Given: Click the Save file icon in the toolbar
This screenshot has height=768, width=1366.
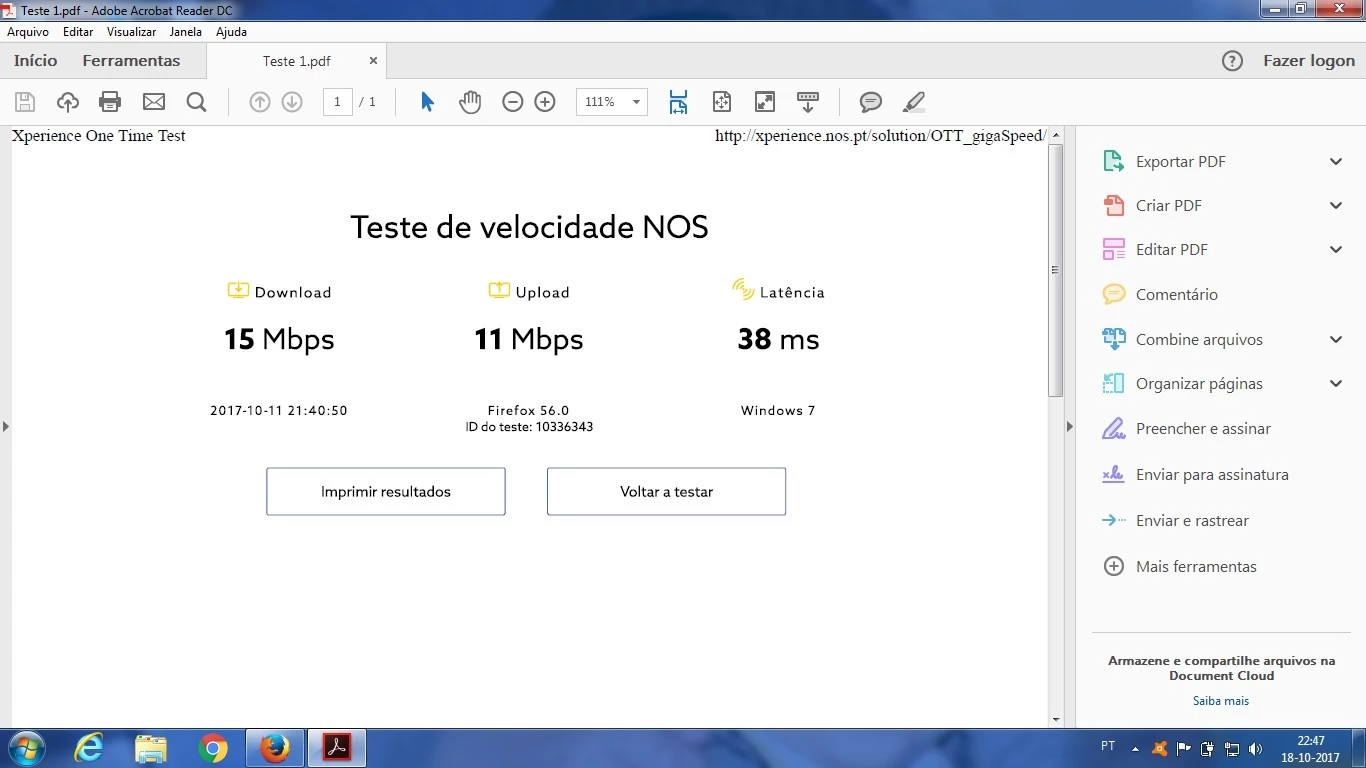Looking at the screenshot, I should [x=25, y=102].
